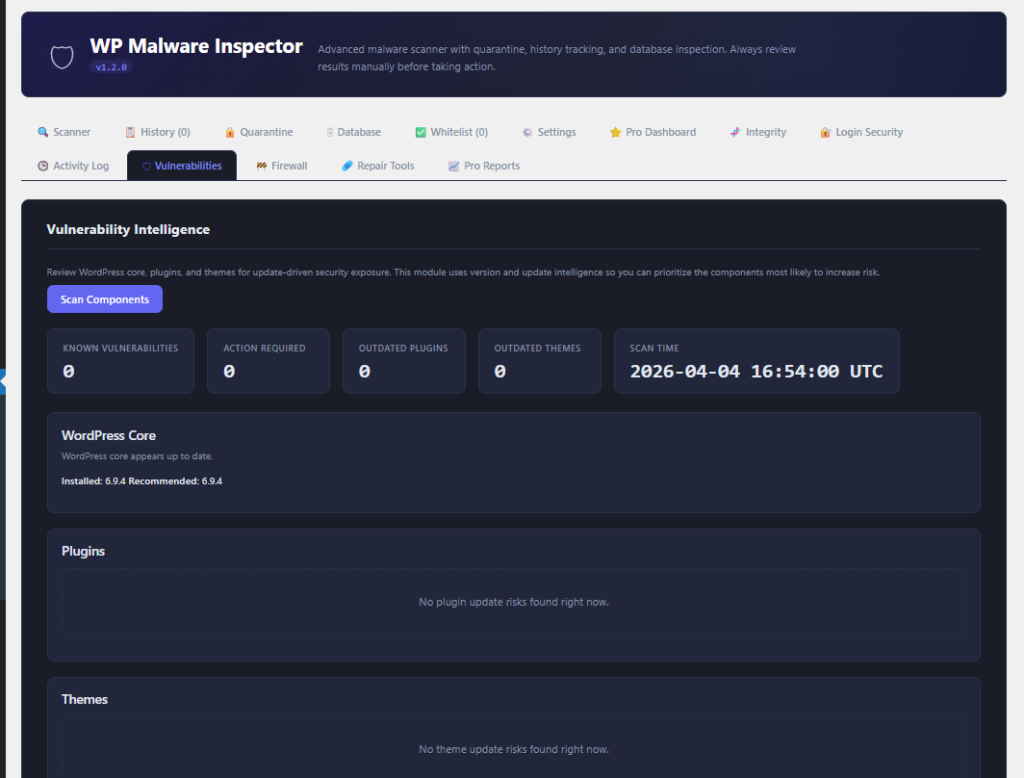Open Pro Reports via its chart icon
The height and width of the screenshot is (778, 1024).
coord(452,166)
